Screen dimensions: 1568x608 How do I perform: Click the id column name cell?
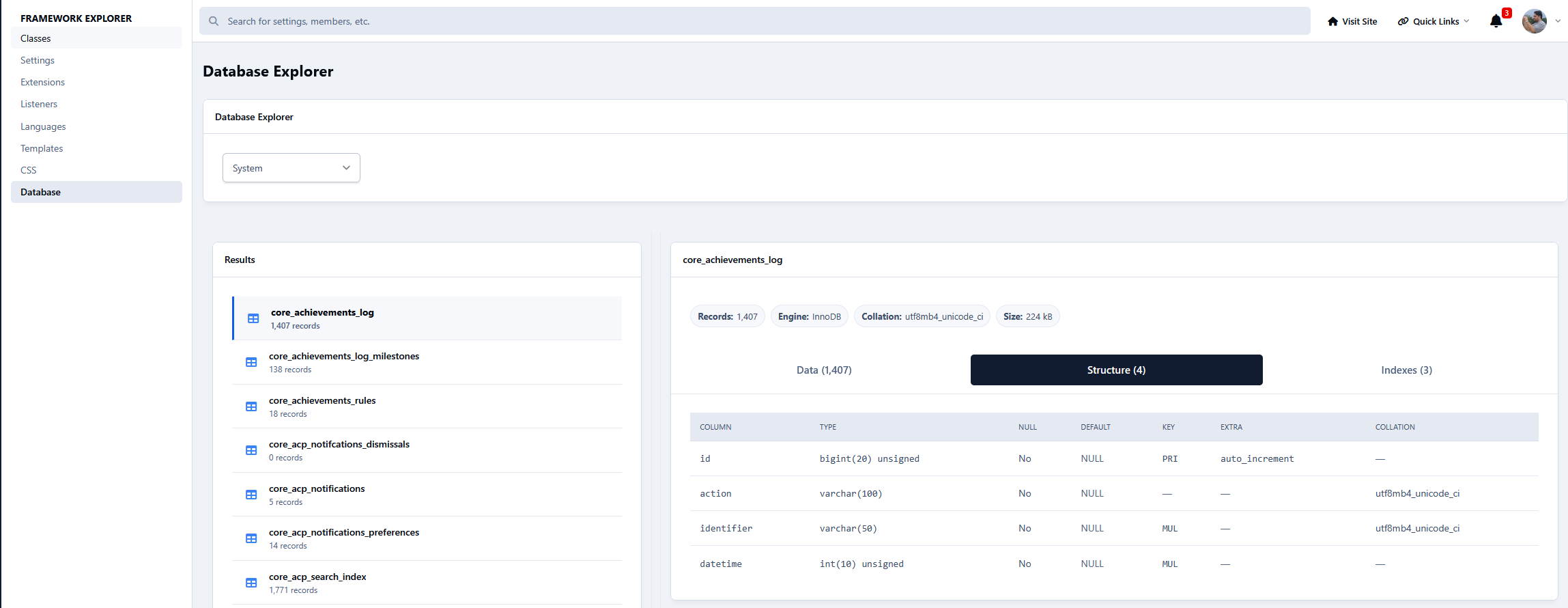tap(705, 458)
